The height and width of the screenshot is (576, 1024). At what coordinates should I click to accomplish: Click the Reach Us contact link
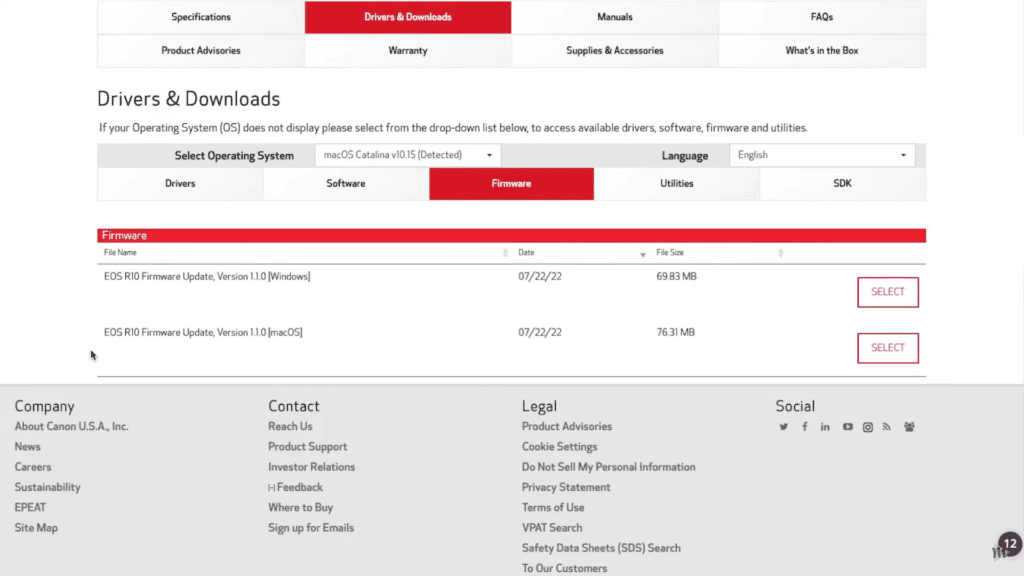[290, 426]
